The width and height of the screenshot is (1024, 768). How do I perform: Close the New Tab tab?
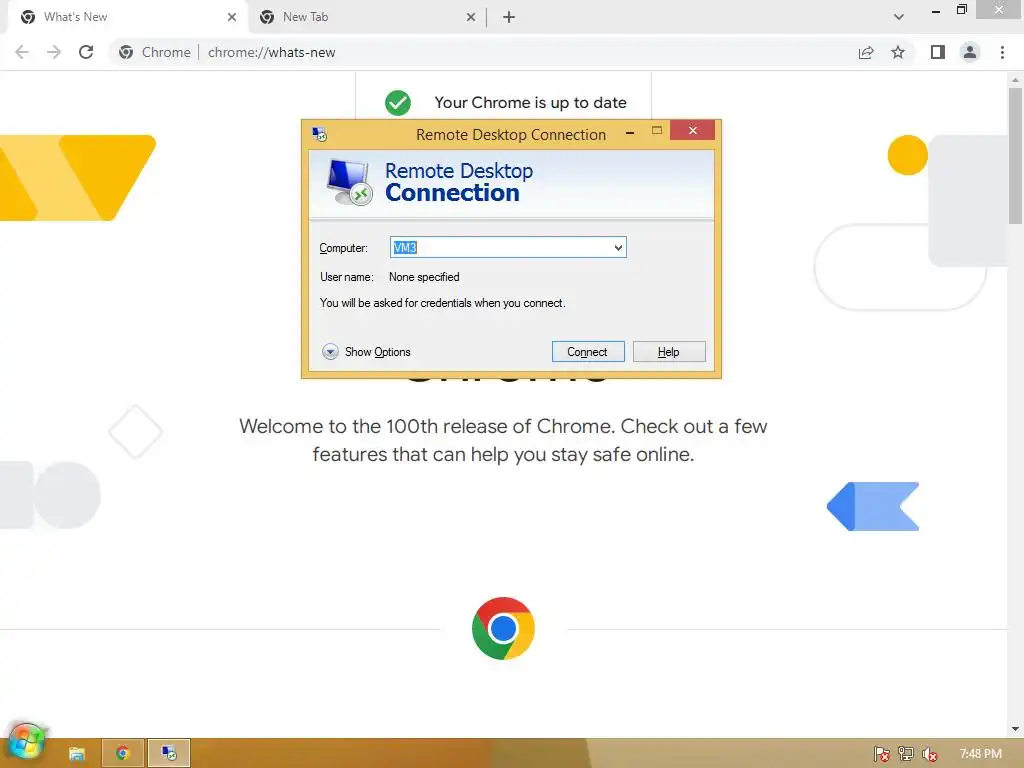(471, 17)
